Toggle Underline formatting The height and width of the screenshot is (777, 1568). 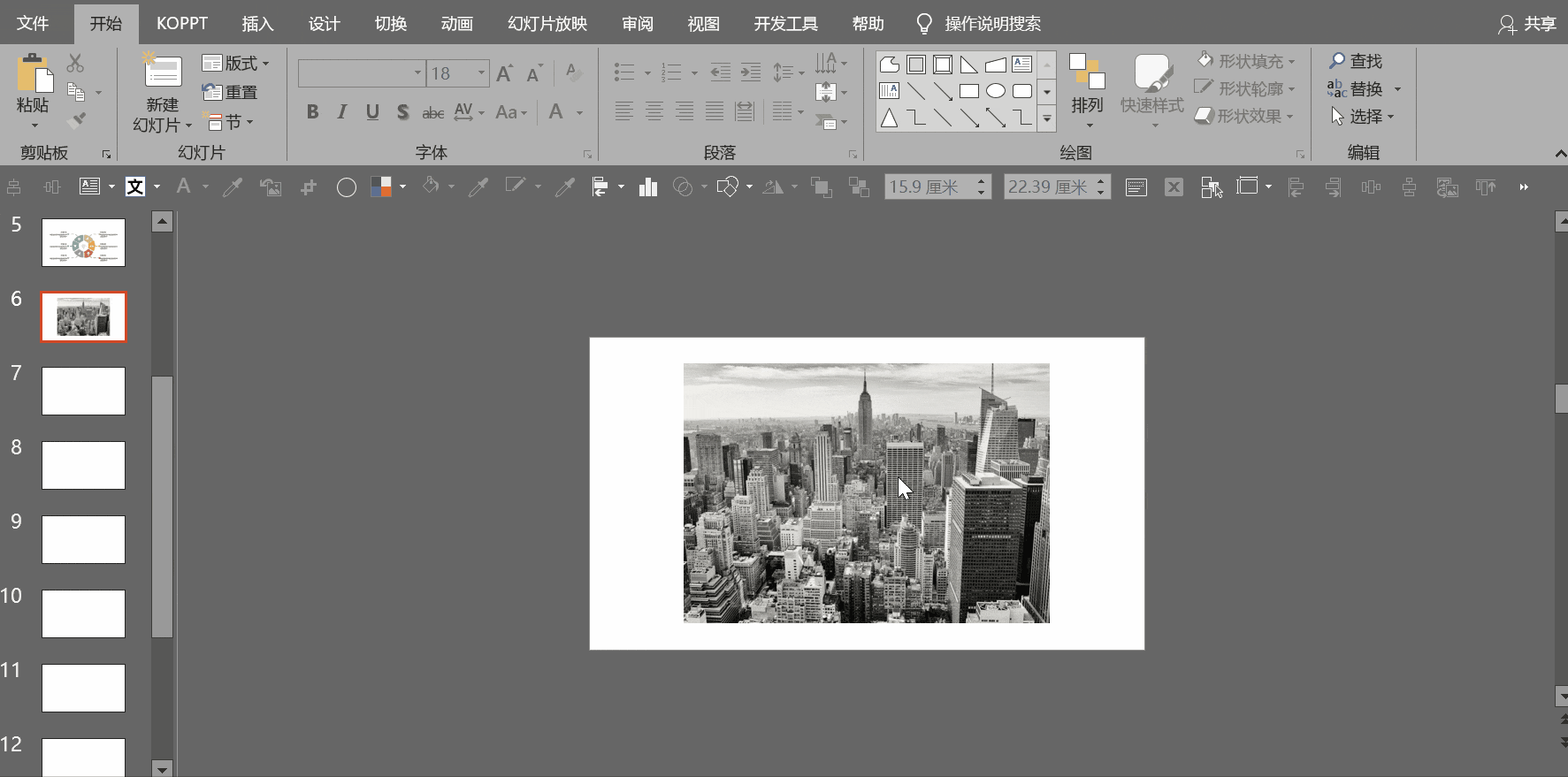point(372,112)
